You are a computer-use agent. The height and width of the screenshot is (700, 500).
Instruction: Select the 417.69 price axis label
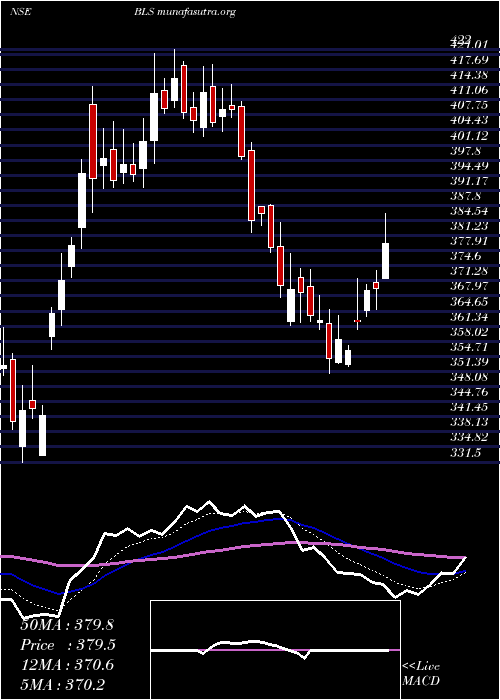tap(469, 60)
